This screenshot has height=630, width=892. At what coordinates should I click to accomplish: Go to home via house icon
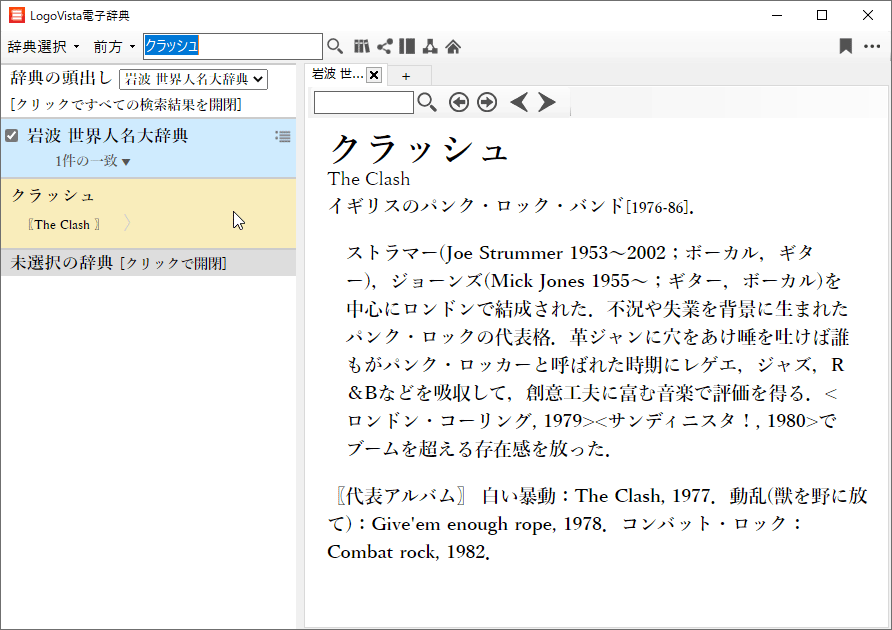tap(453, 46)
